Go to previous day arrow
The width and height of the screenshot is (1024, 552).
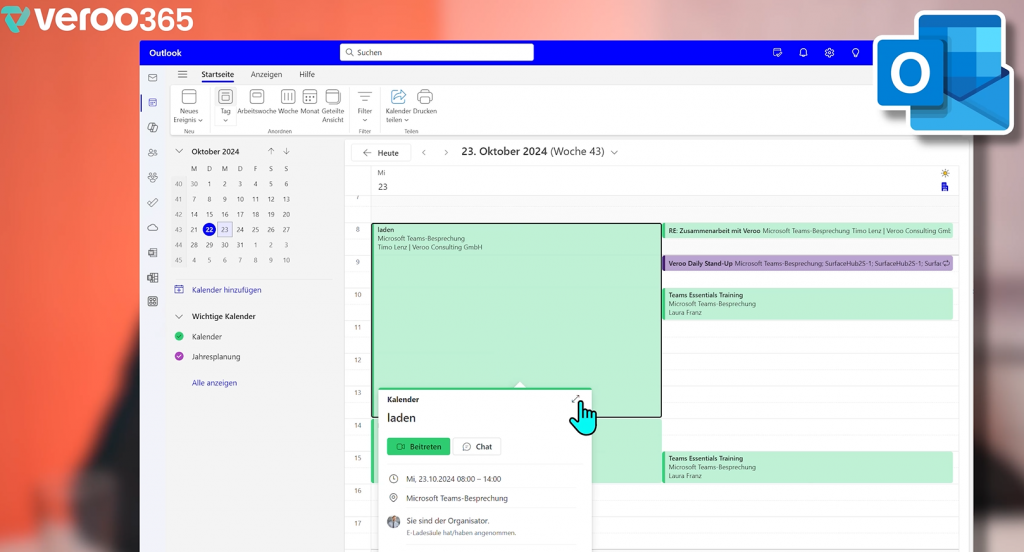click(424, 153)
